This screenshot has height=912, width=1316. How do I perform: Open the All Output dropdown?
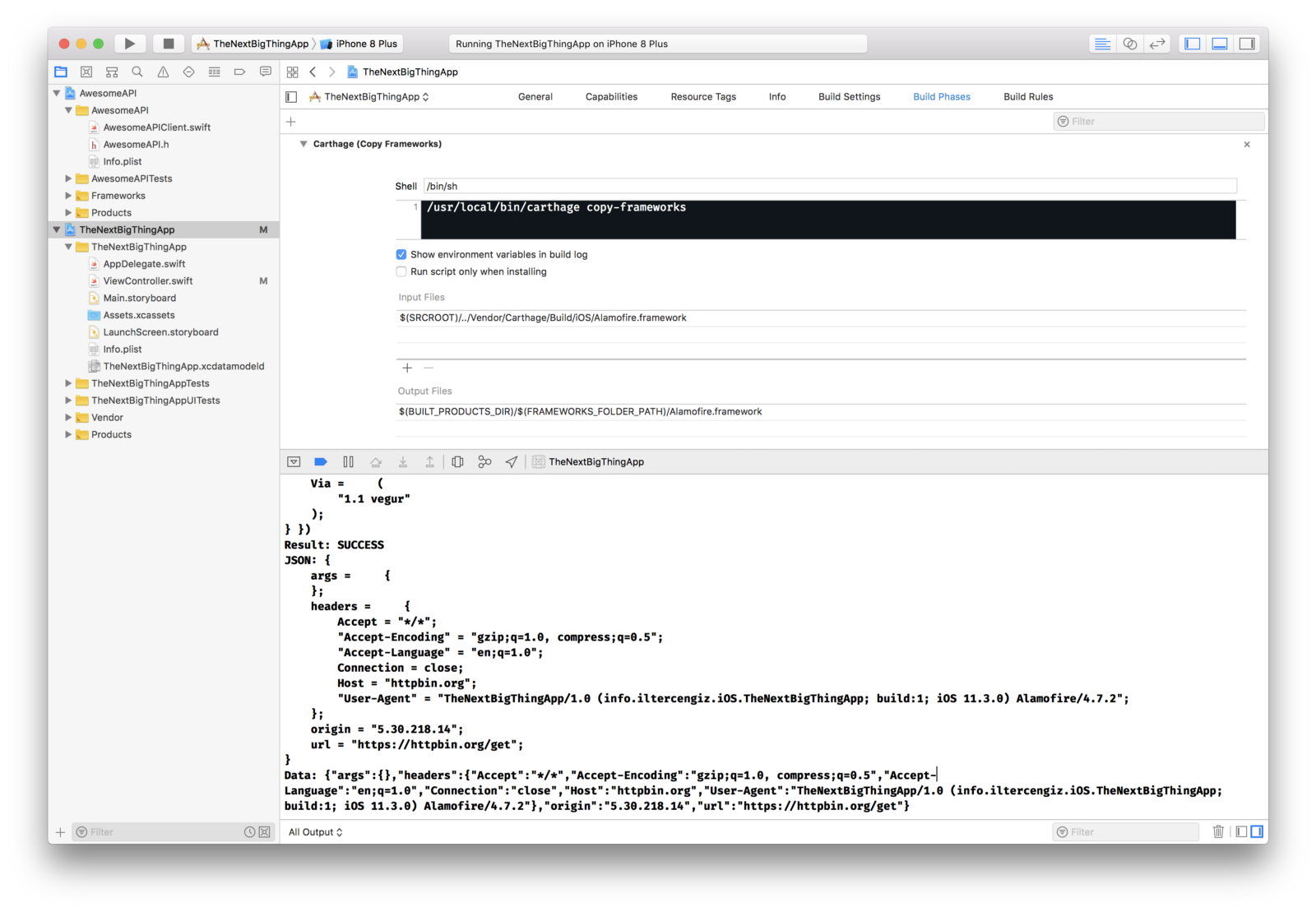pyautogui.click(x=315, y=831)
